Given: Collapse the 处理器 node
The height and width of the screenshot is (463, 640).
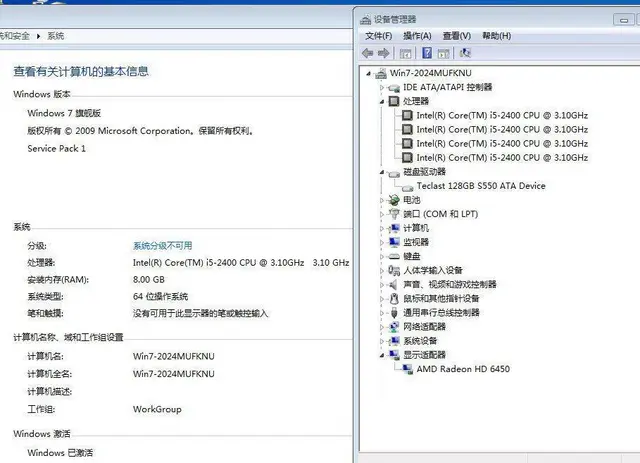Looking at the screenshot, I should pyautogui.click(x=382, y=101).
